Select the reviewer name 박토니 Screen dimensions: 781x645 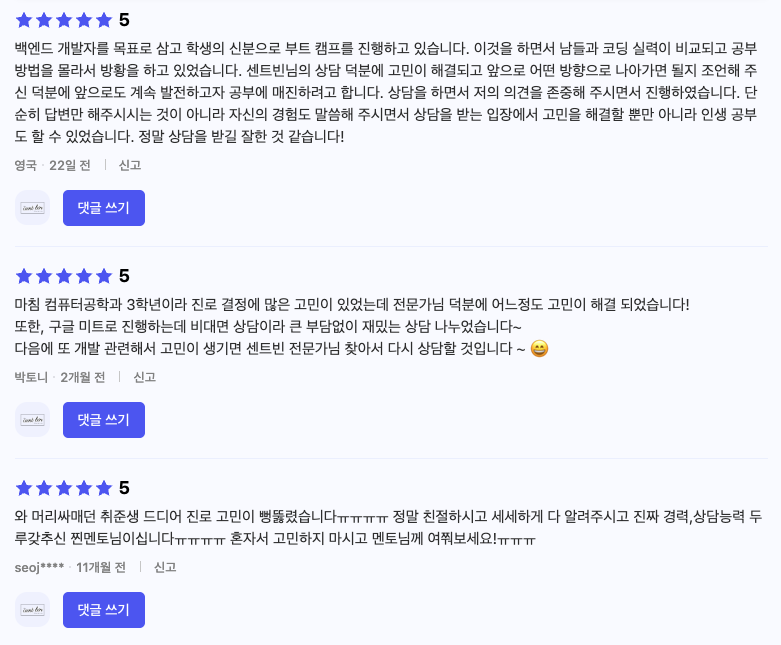click(x=31, y=378)
